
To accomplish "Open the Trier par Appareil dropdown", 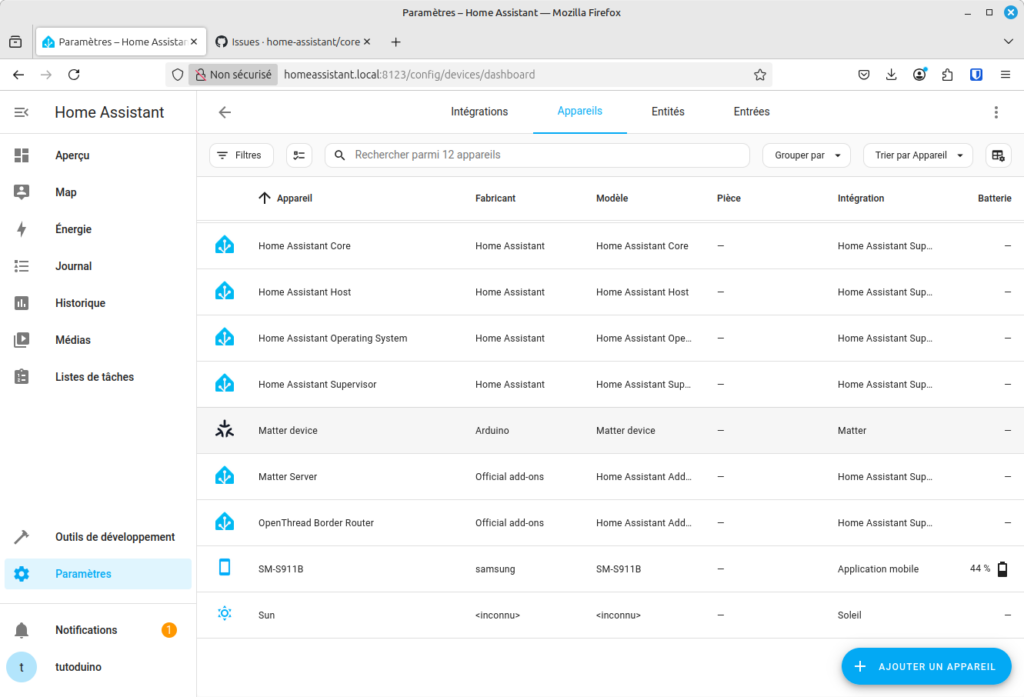I will [918, 155].
